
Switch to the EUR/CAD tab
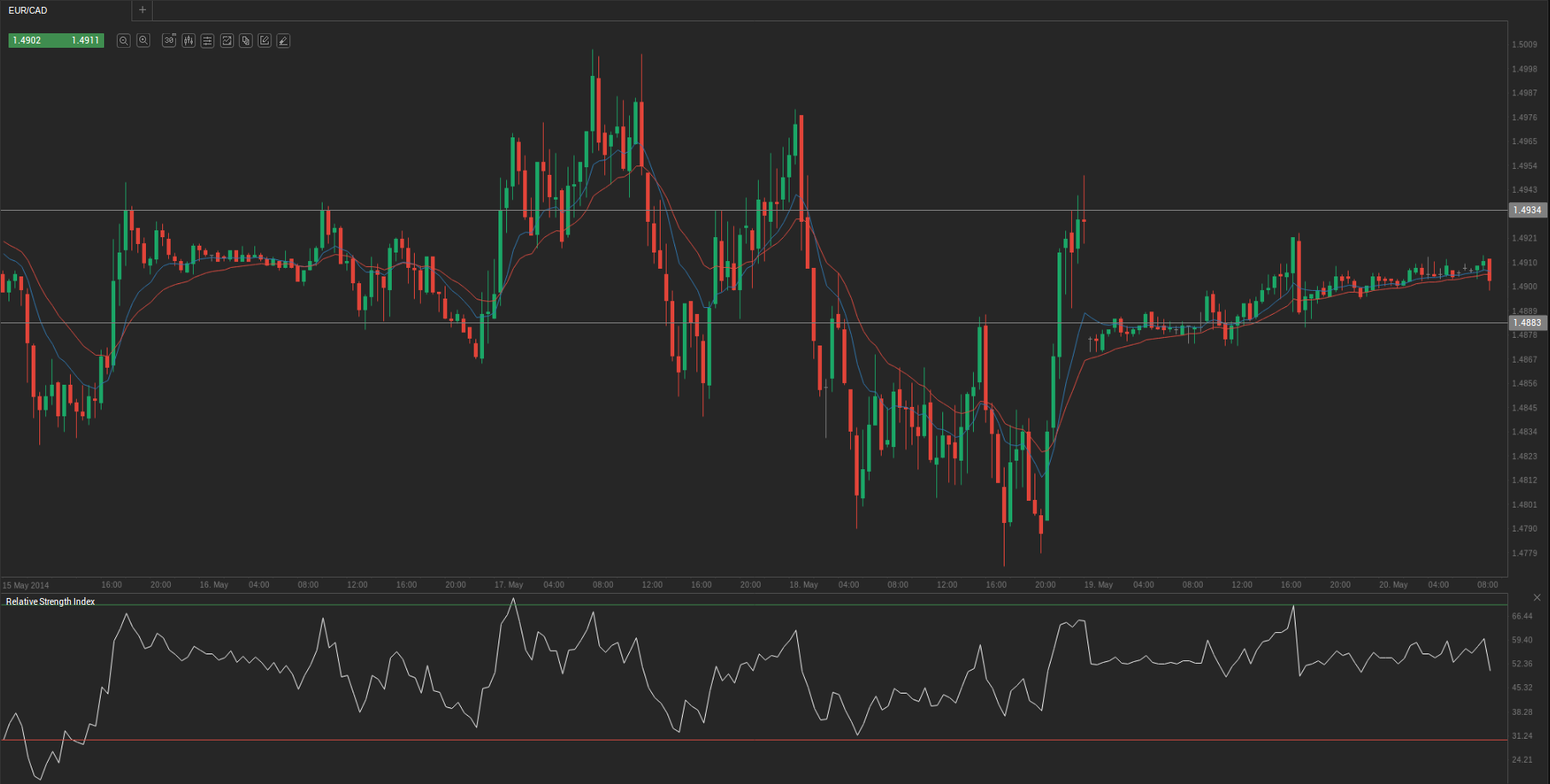(x=28, y=10)
